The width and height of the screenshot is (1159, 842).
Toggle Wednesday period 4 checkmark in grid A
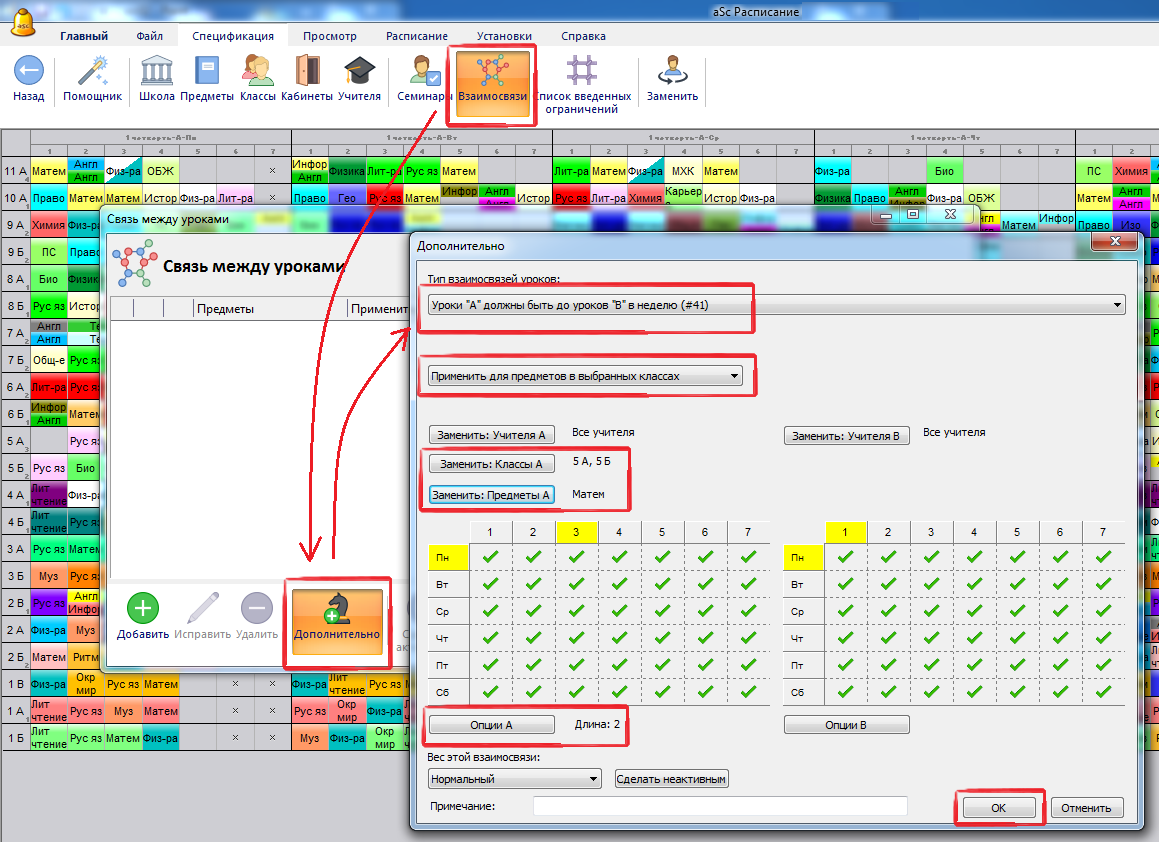pyautogui.click(x=619, y=611)
